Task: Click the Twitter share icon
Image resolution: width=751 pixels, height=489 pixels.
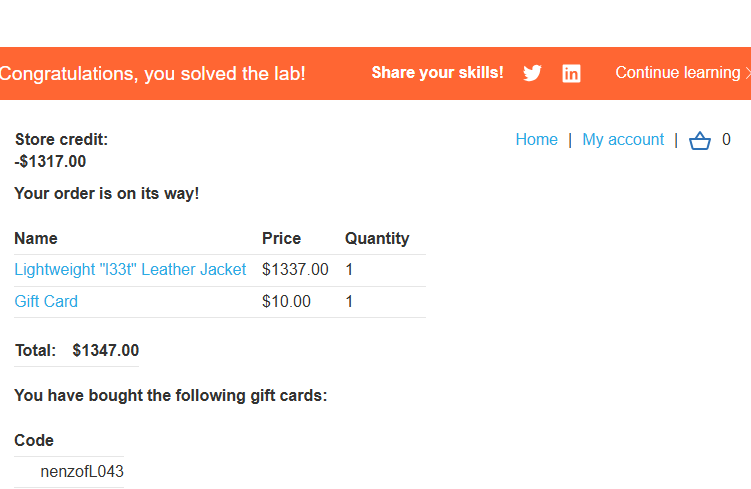Action: [532, 73]
